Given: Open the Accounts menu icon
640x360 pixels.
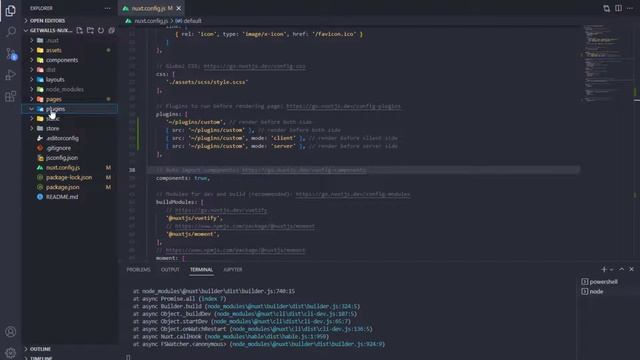Looking at the screenshot, I should (11, 332).
